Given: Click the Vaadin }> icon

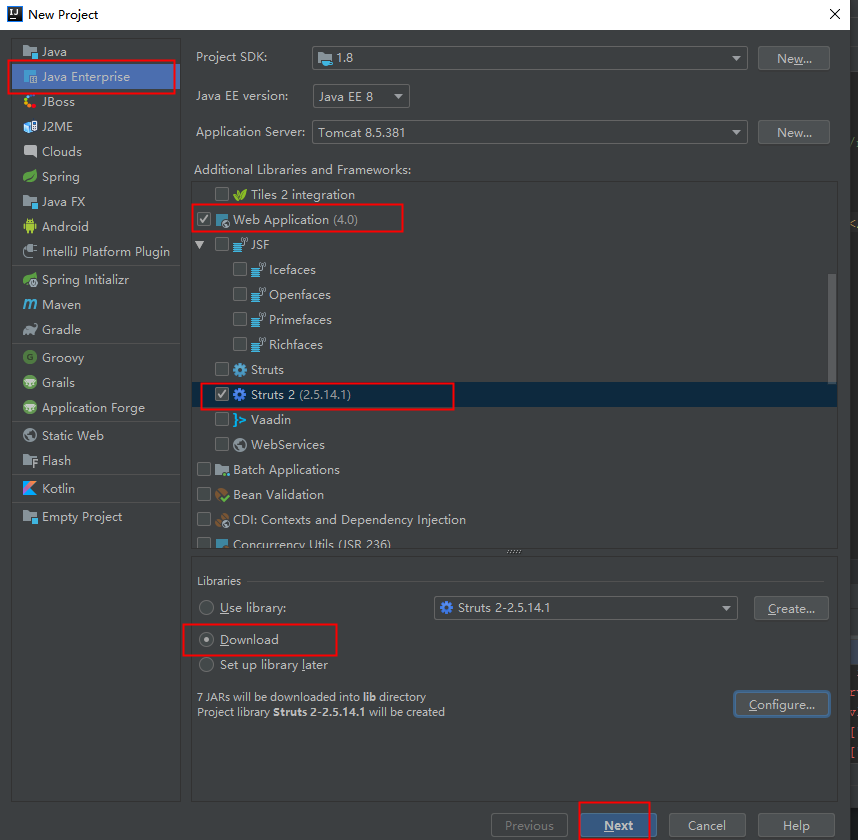Looking at the screenshot, I should pos(240,420).
